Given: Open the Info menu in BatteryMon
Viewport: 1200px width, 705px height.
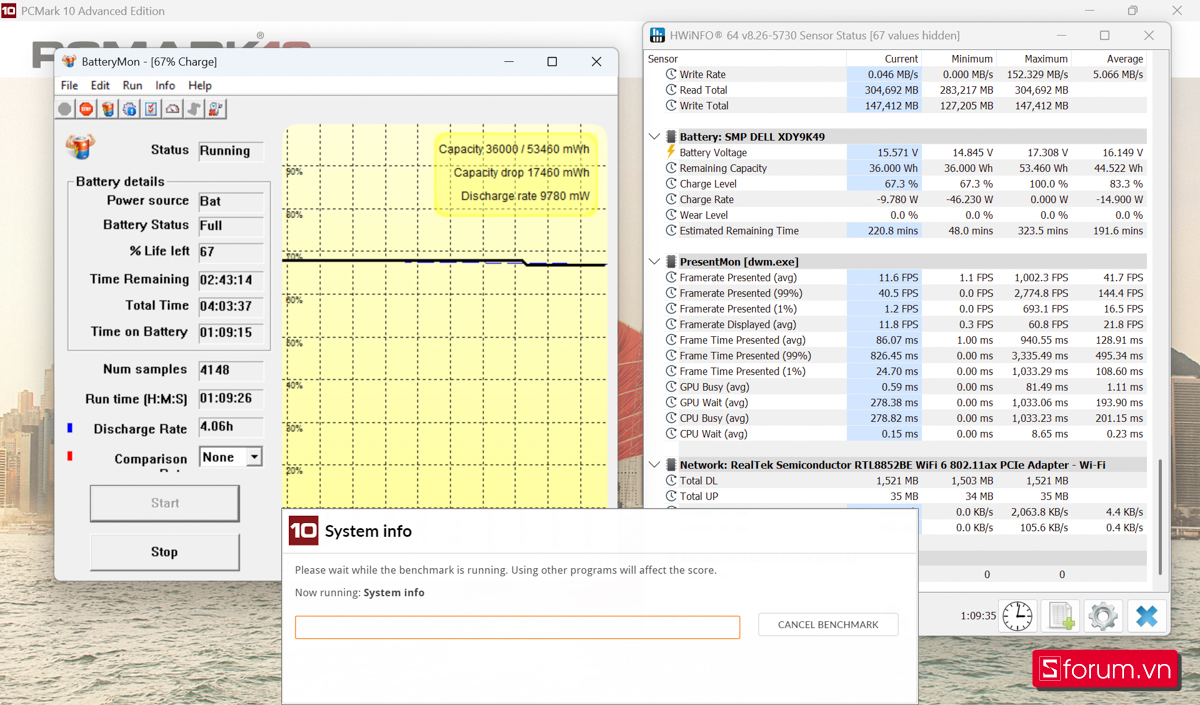Looking at the screenshot, I should click(x=165, y=86).
